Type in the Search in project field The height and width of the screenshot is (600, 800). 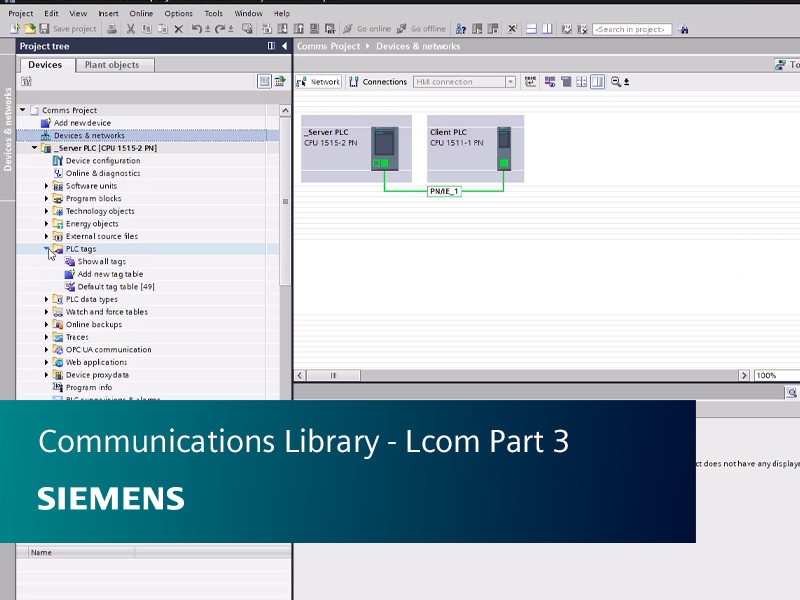click(x=631, y=28)
